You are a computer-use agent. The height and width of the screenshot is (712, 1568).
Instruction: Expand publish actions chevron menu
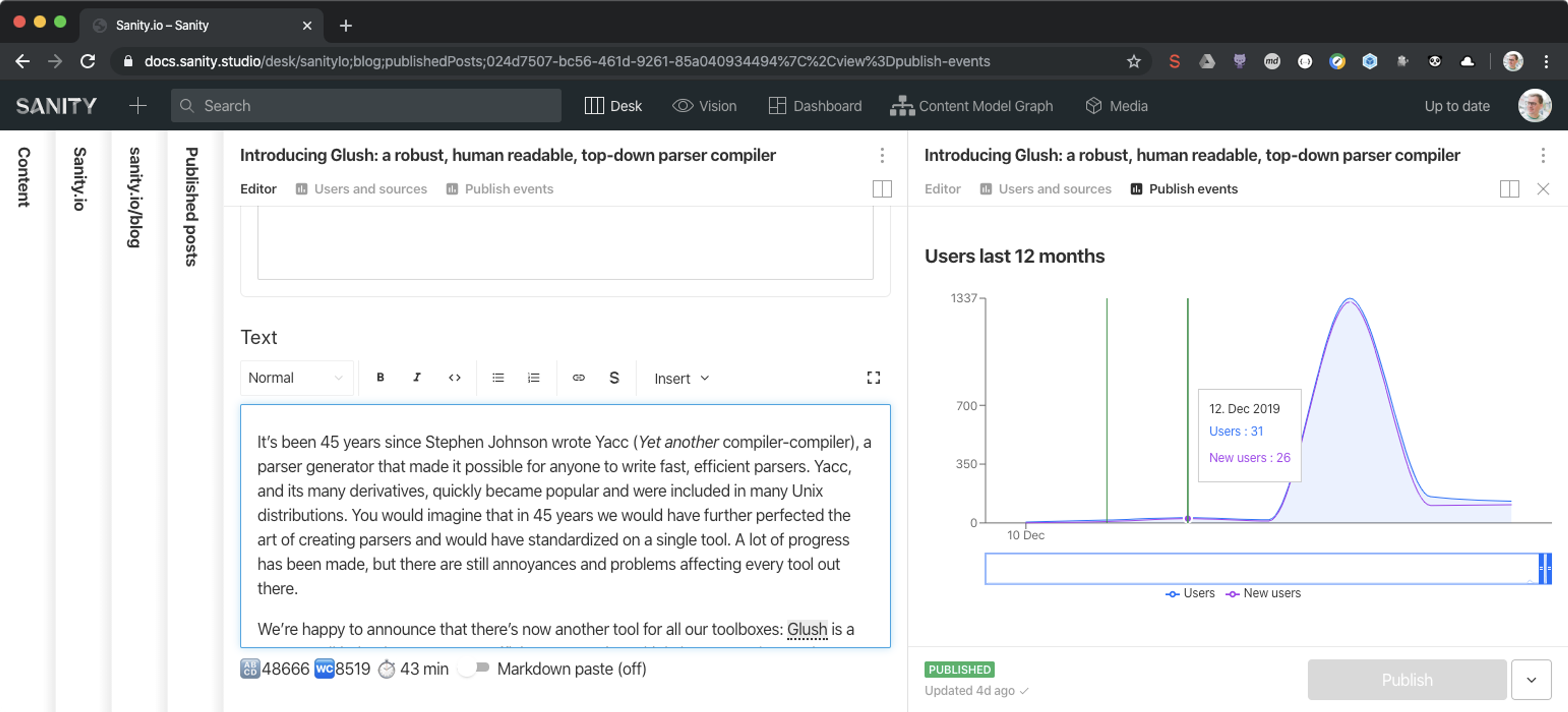(x=1531, y=680)
